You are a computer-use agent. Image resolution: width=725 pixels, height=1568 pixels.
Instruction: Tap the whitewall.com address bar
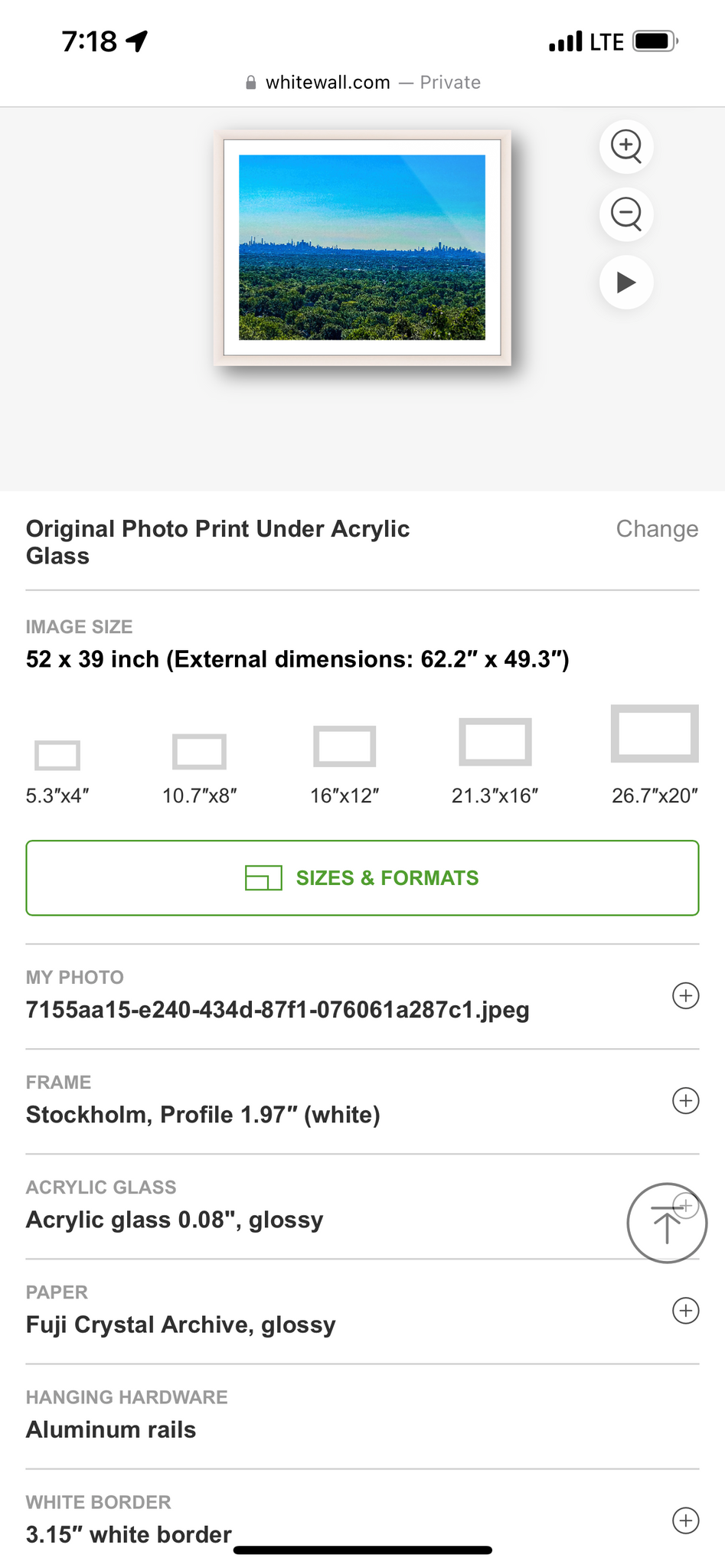(x=362, y=83)
